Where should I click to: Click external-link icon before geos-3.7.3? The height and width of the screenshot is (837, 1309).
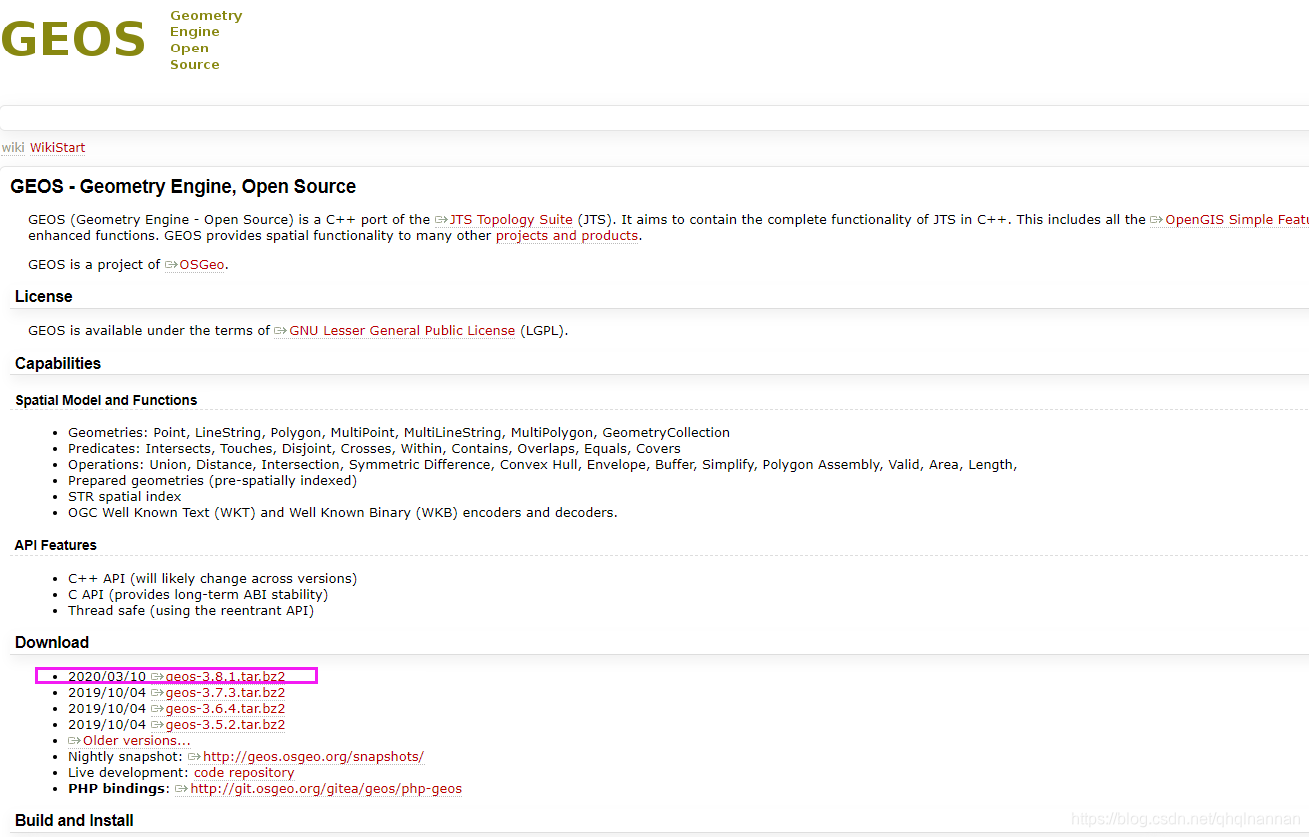157,693
